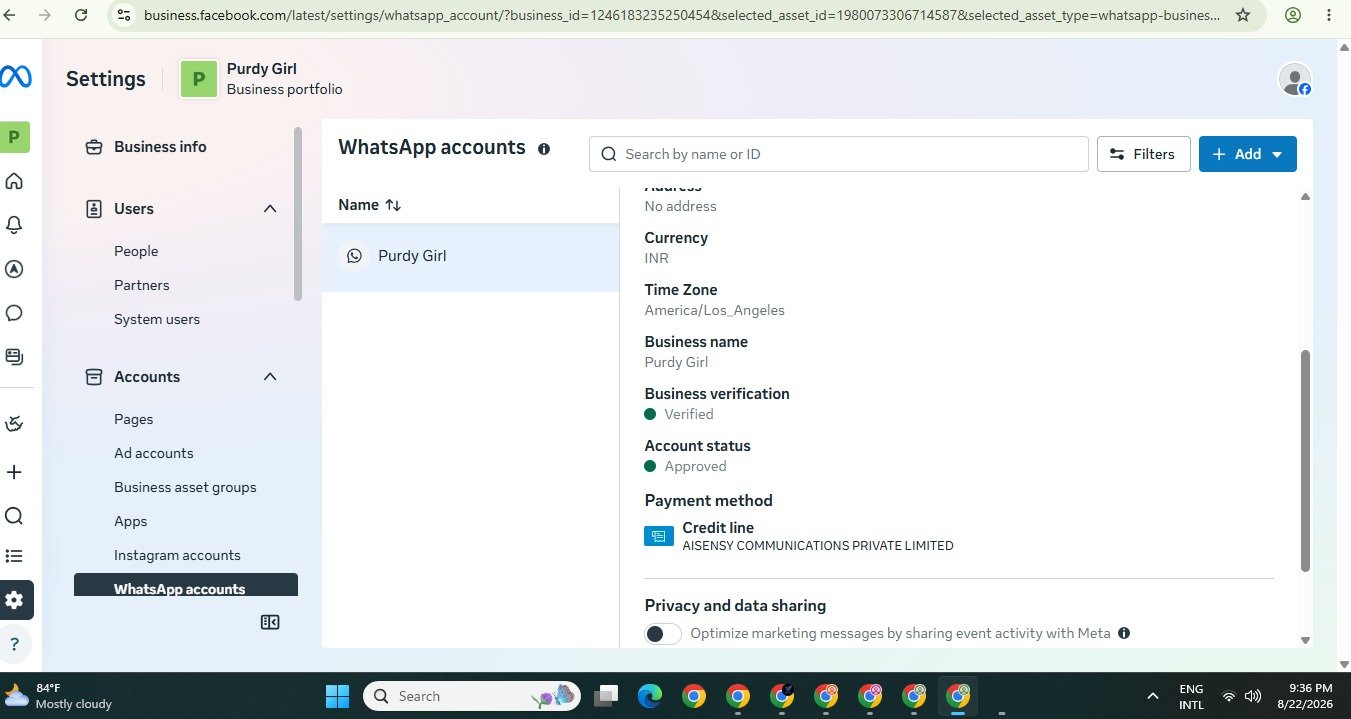Show hidden system tray icons
Viewport: 1351px width, 719px height.
pos(1153,696)
